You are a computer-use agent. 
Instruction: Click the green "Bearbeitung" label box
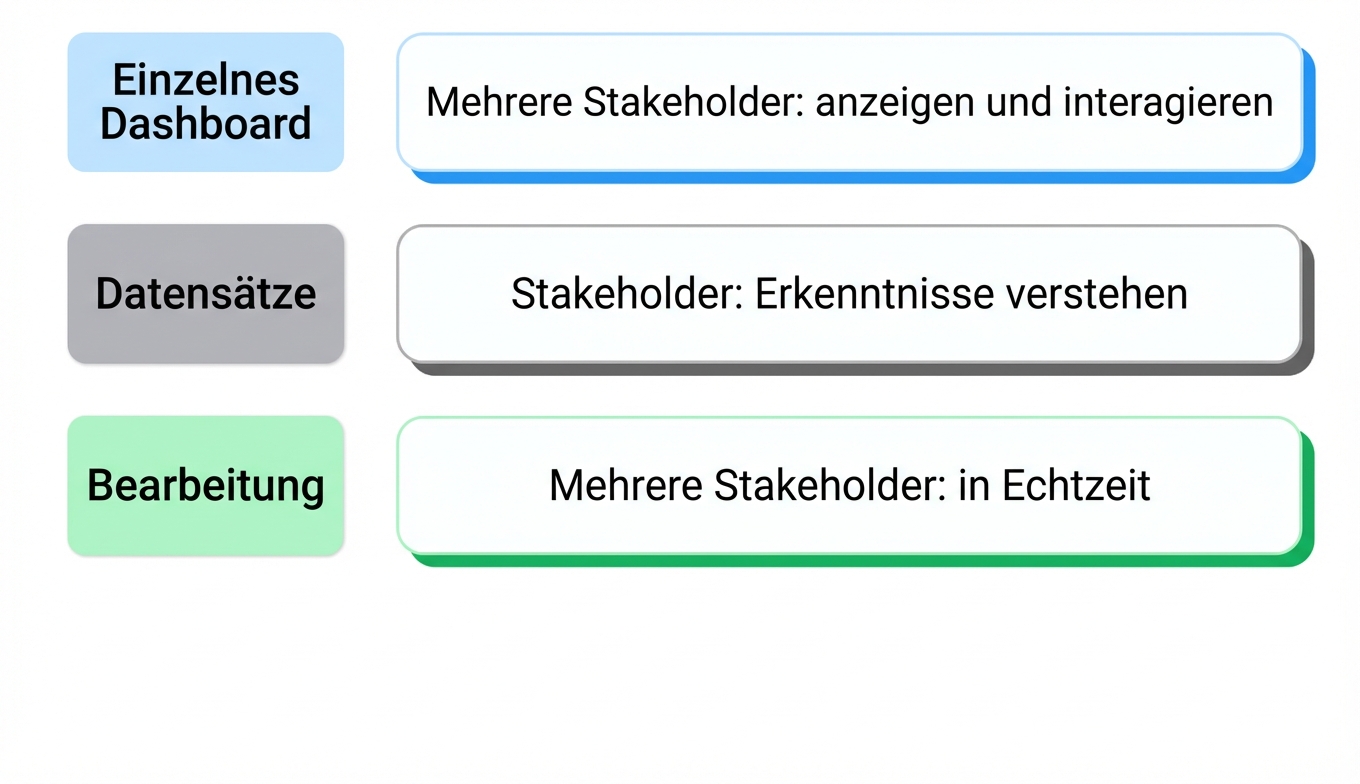(205, 485)
